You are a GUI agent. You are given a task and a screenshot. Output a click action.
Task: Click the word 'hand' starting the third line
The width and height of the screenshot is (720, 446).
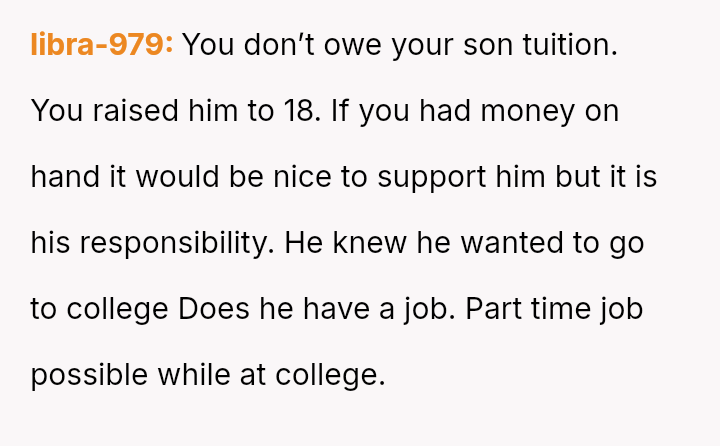(65, 177)
